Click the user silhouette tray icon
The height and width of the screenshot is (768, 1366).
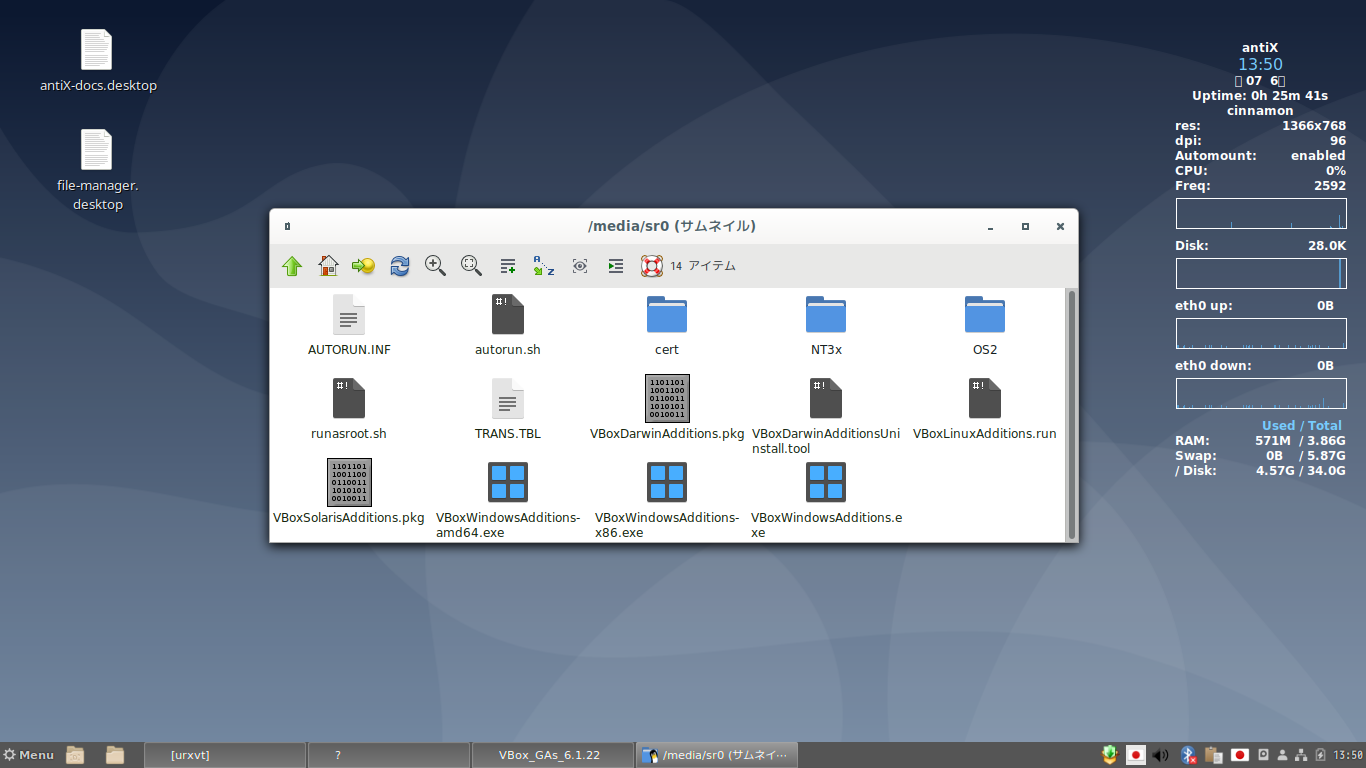1282,755
